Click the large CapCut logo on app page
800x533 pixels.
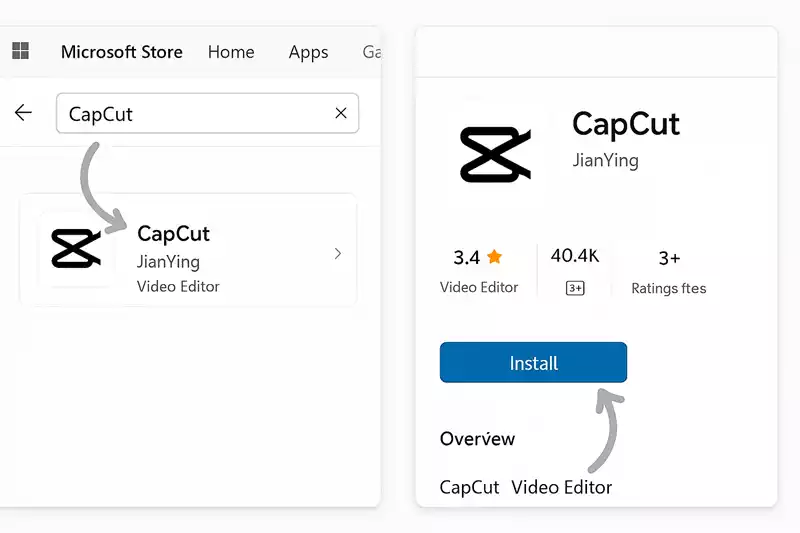tap(495, 155)
